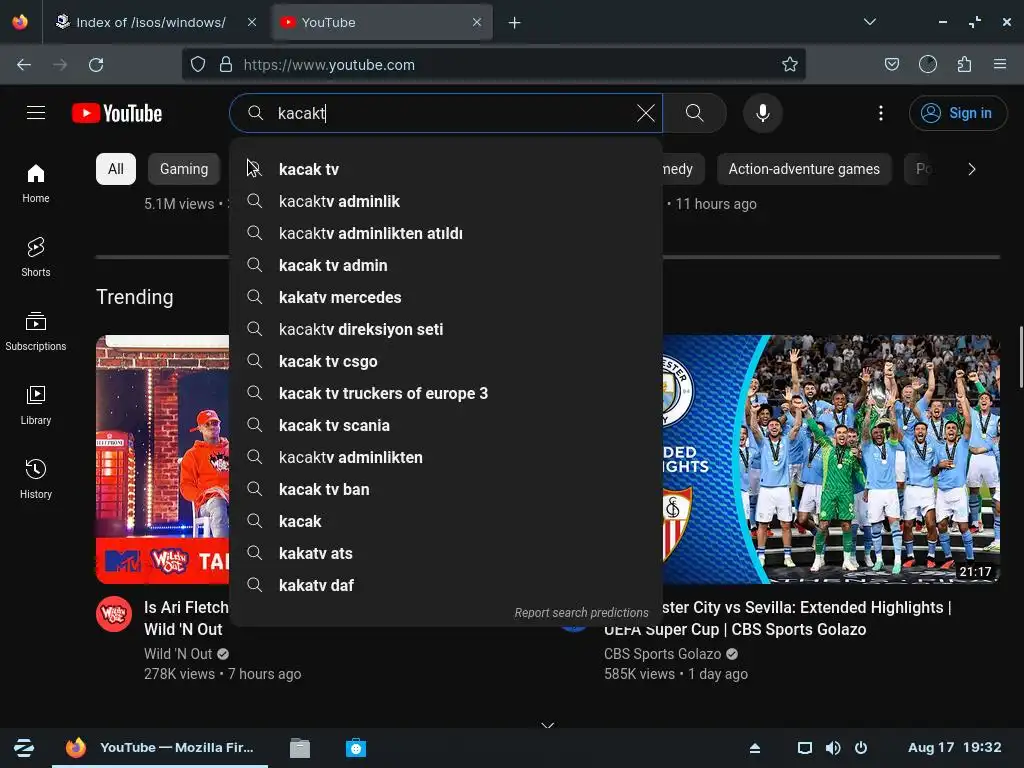The height and width of the screenshot is (768, 1024).
Task: Show more filter chips with right arrow
Action: coord(972,169)
